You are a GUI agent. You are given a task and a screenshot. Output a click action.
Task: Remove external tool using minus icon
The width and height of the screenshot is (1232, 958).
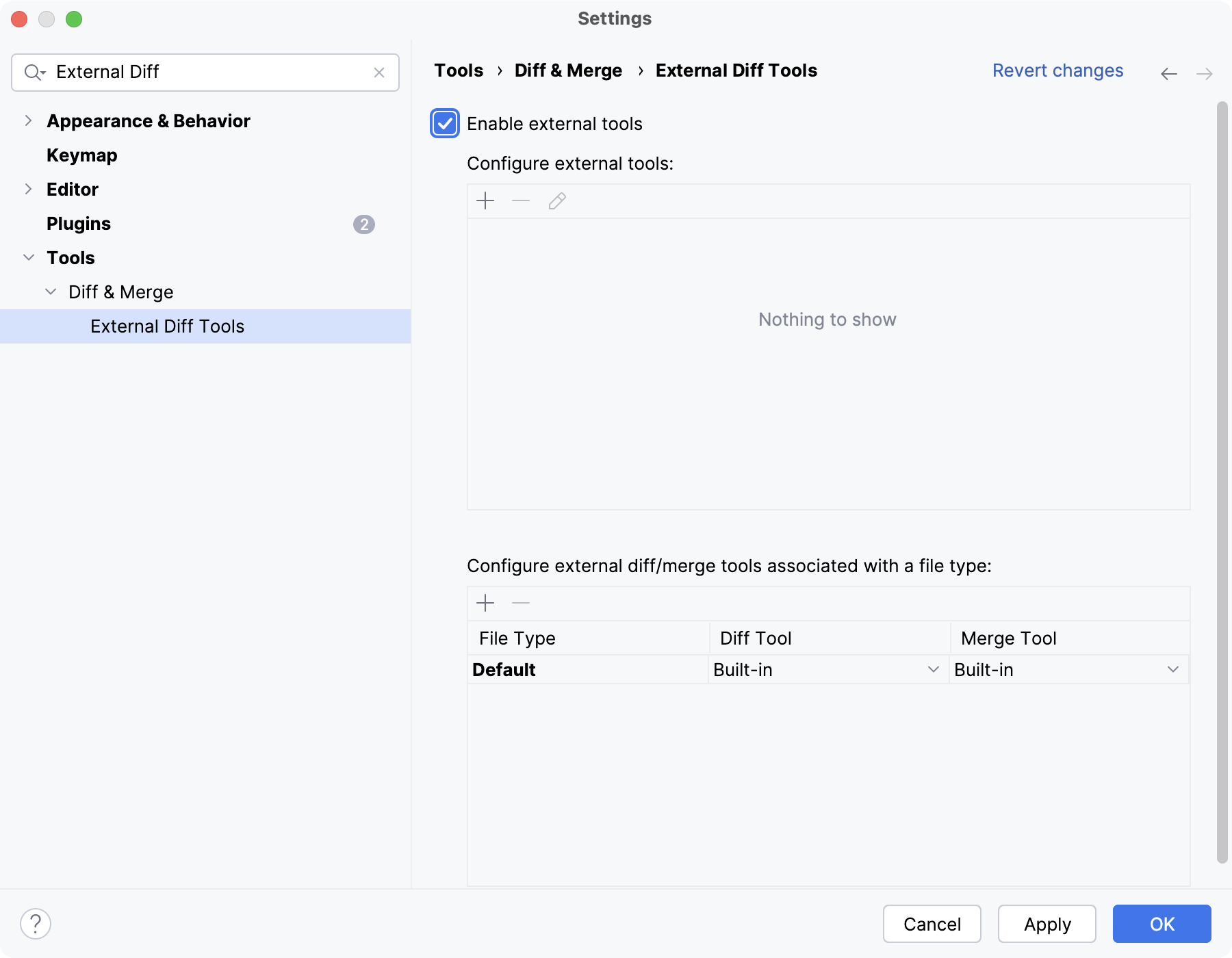point(521,200)
